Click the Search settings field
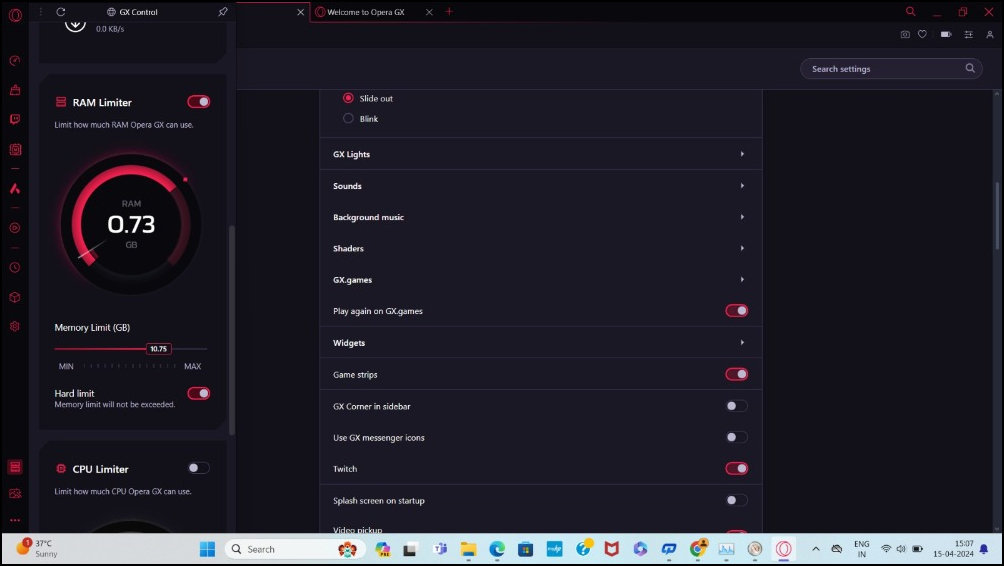 891,69
